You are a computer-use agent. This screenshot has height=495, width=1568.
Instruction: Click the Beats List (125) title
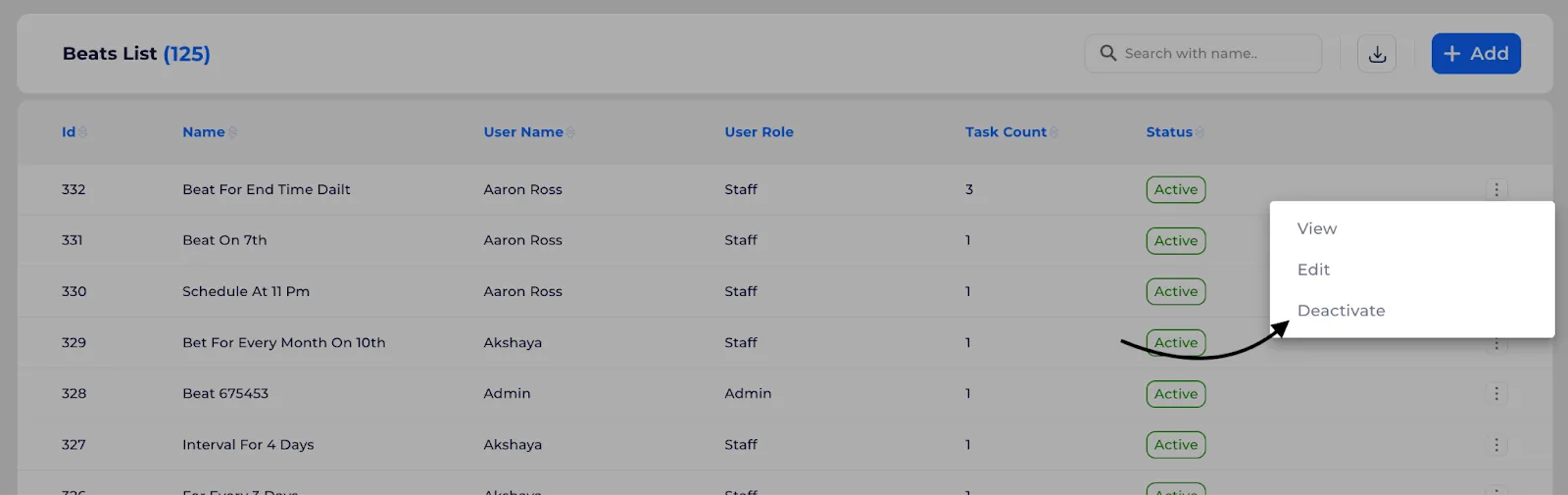tap(136, 54)
